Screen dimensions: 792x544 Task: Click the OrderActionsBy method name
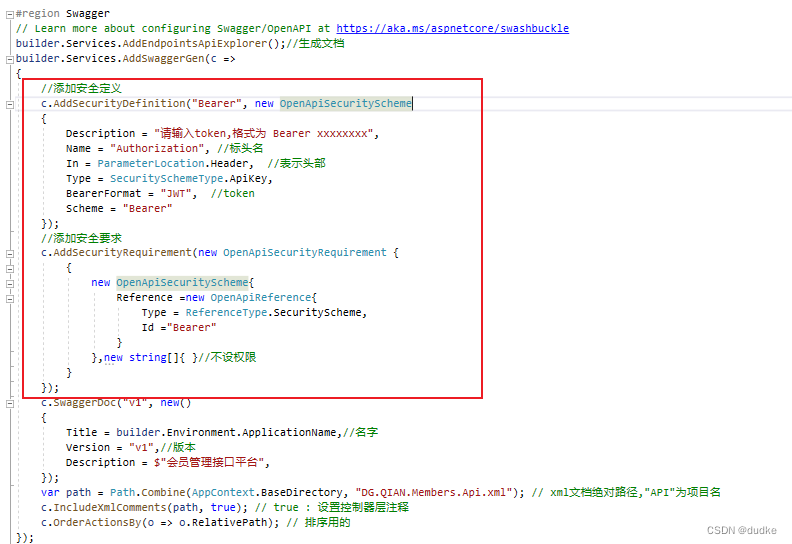tap(97, 523)
